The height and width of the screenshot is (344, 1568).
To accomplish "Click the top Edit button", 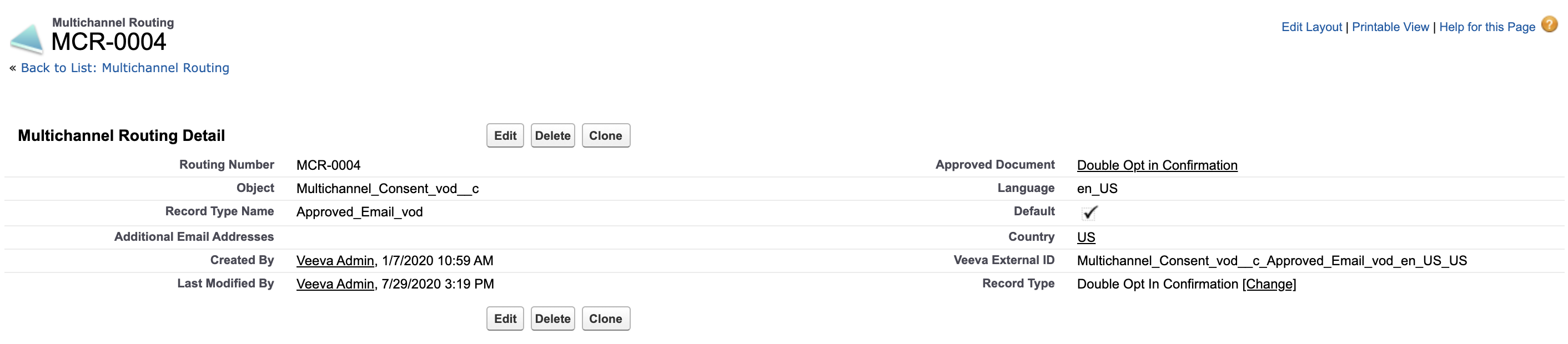I will [x=505, y=135].
